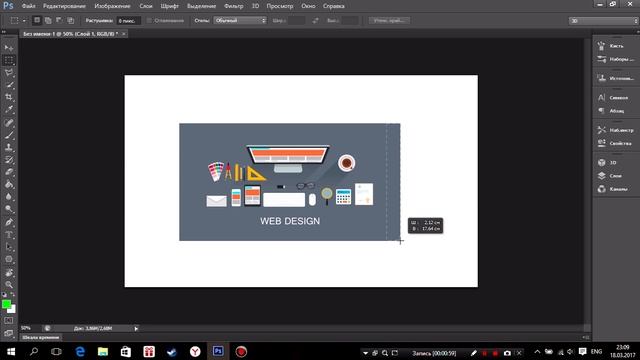Image resolution: width=640 pixels, height=360 pixels.
Task: Select the Shape tool
Action: [9, 259]
